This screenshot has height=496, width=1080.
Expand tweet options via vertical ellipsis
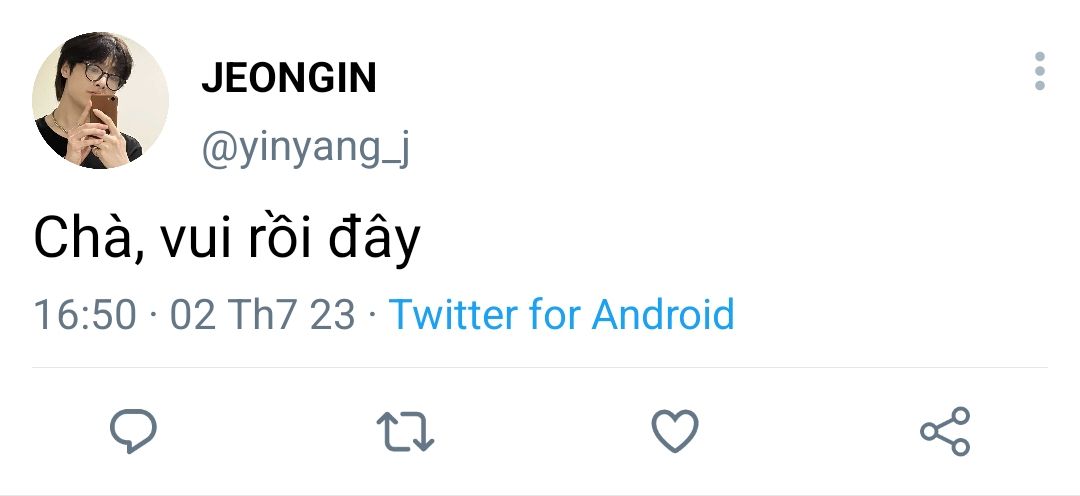pyautogui.click(x=1040, y=72)
